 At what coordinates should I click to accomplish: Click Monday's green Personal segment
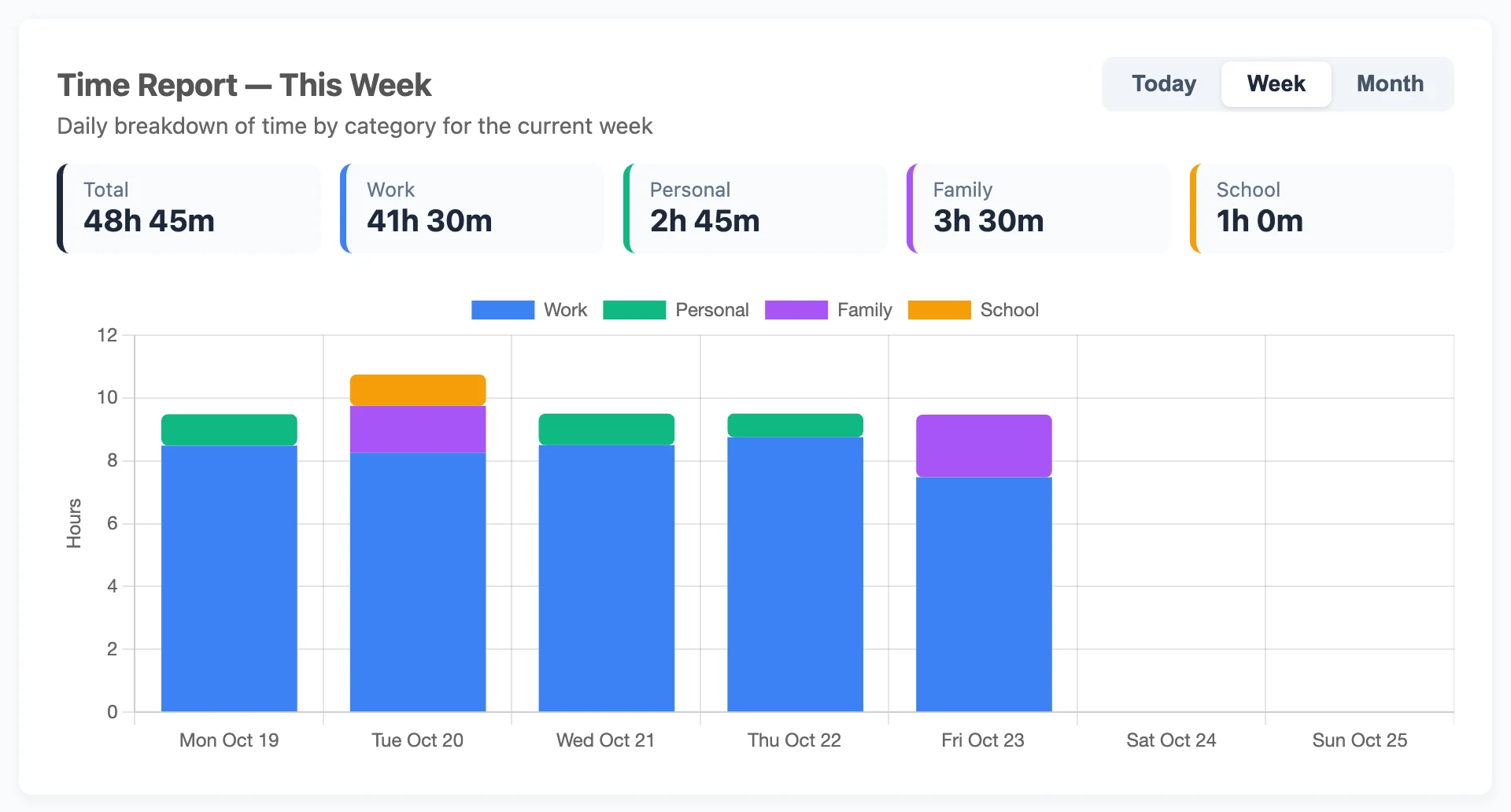click(229, 430)
